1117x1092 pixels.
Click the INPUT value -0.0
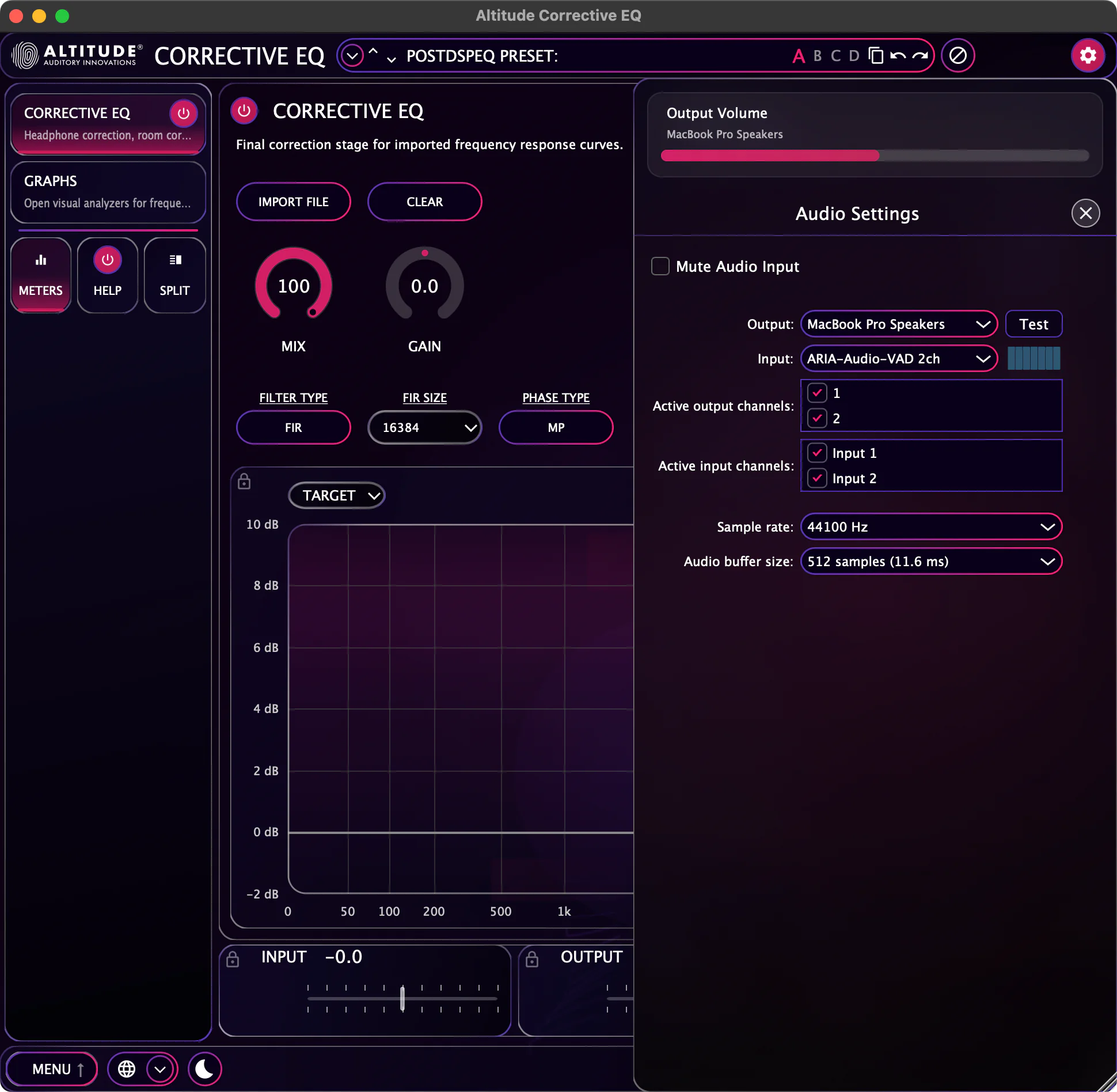point(344,957)
